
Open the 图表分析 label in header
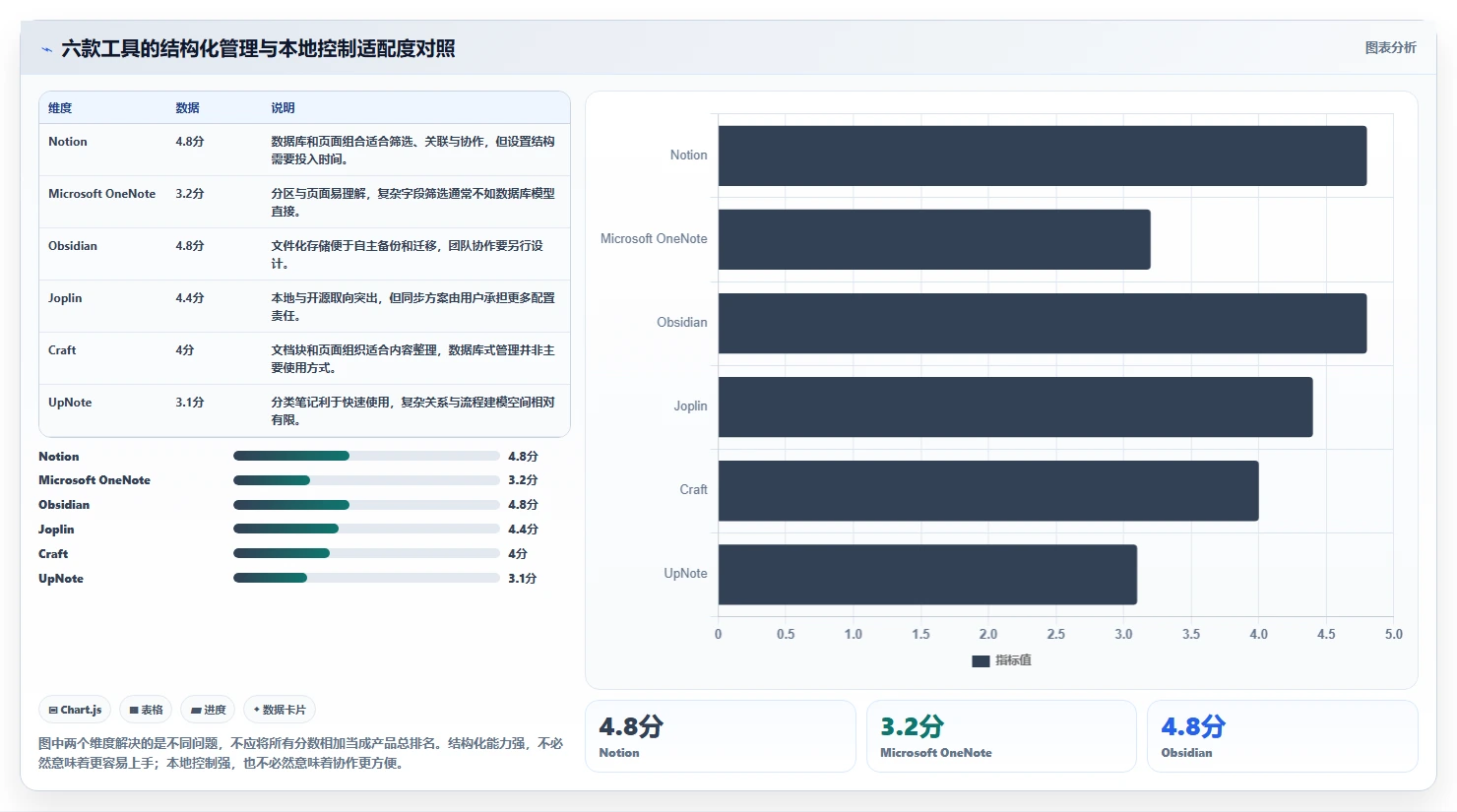click(1390, 47)
